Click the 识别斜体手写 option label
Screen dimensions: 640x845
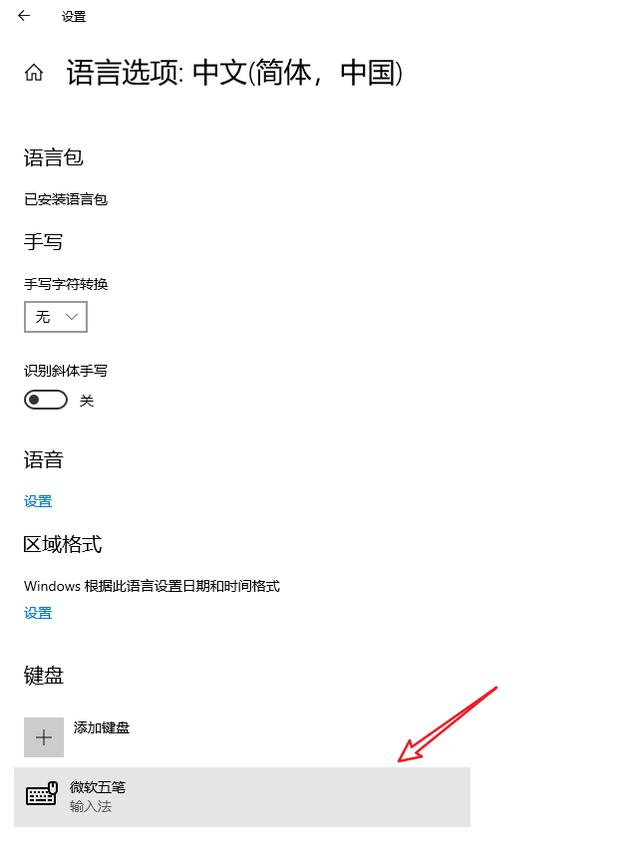coord(66,371)
